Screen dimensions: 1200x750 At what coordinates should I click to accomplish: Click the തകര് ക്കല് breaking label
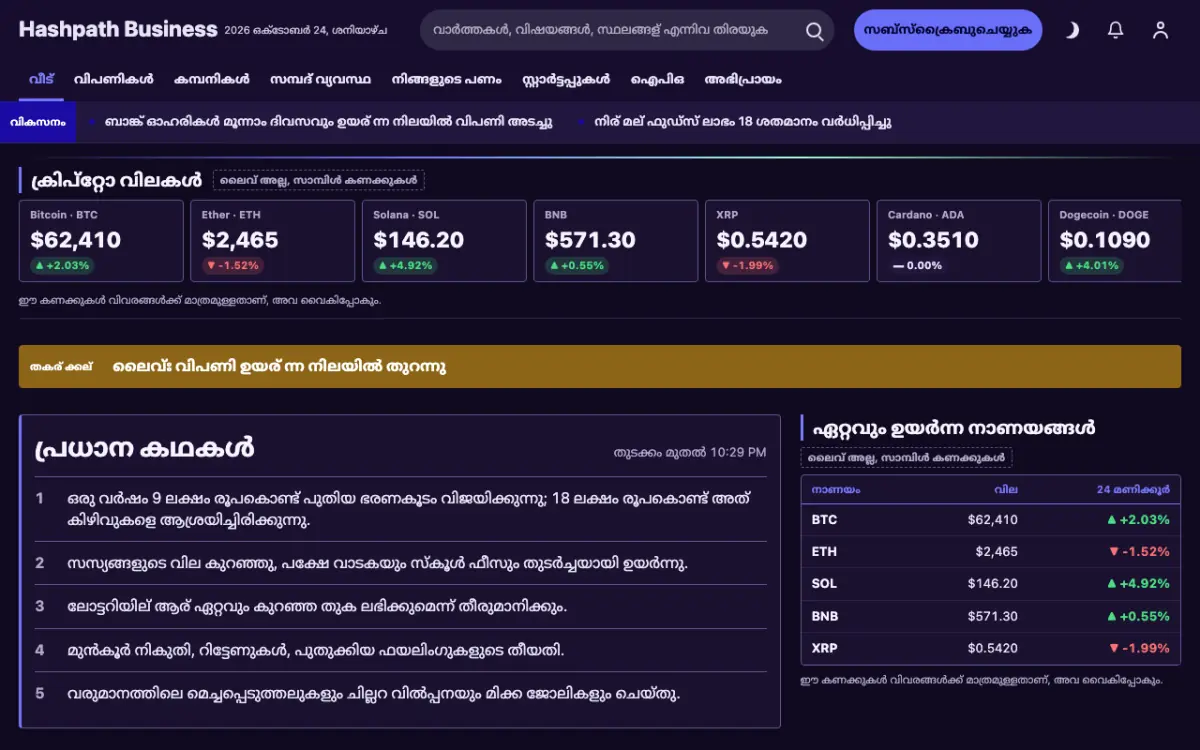61,367
